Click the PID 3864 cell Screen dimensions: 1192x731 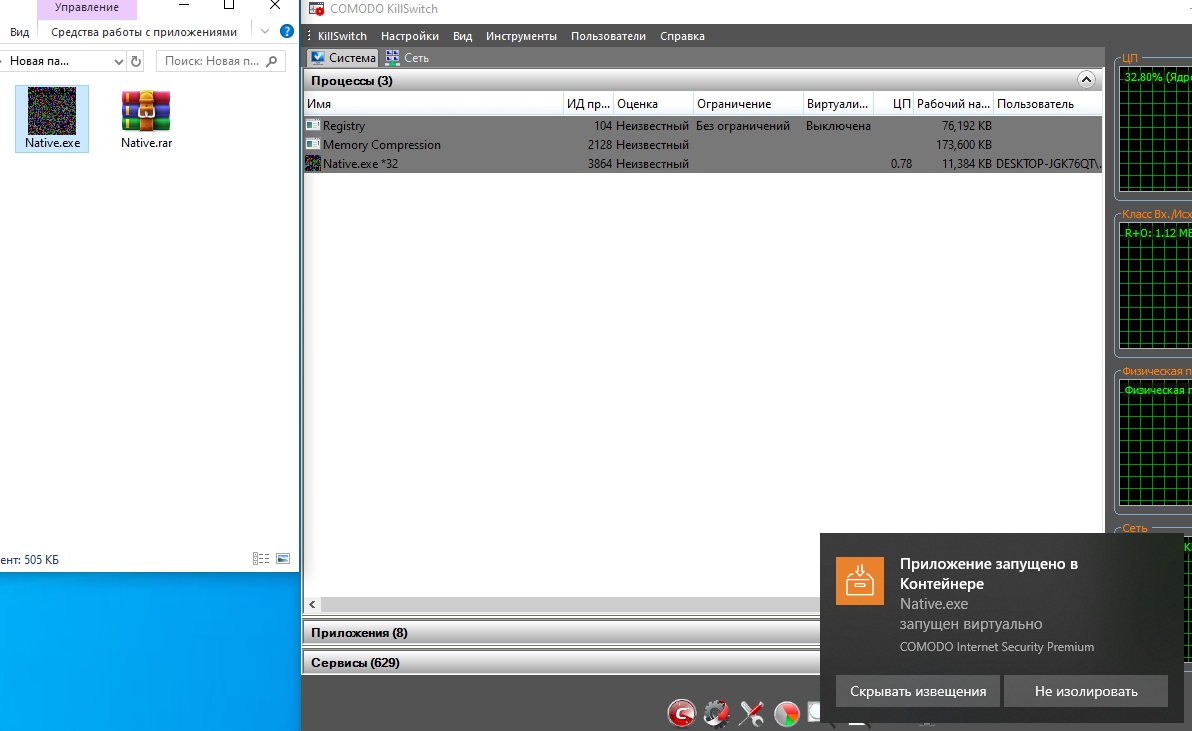(600, 163)
